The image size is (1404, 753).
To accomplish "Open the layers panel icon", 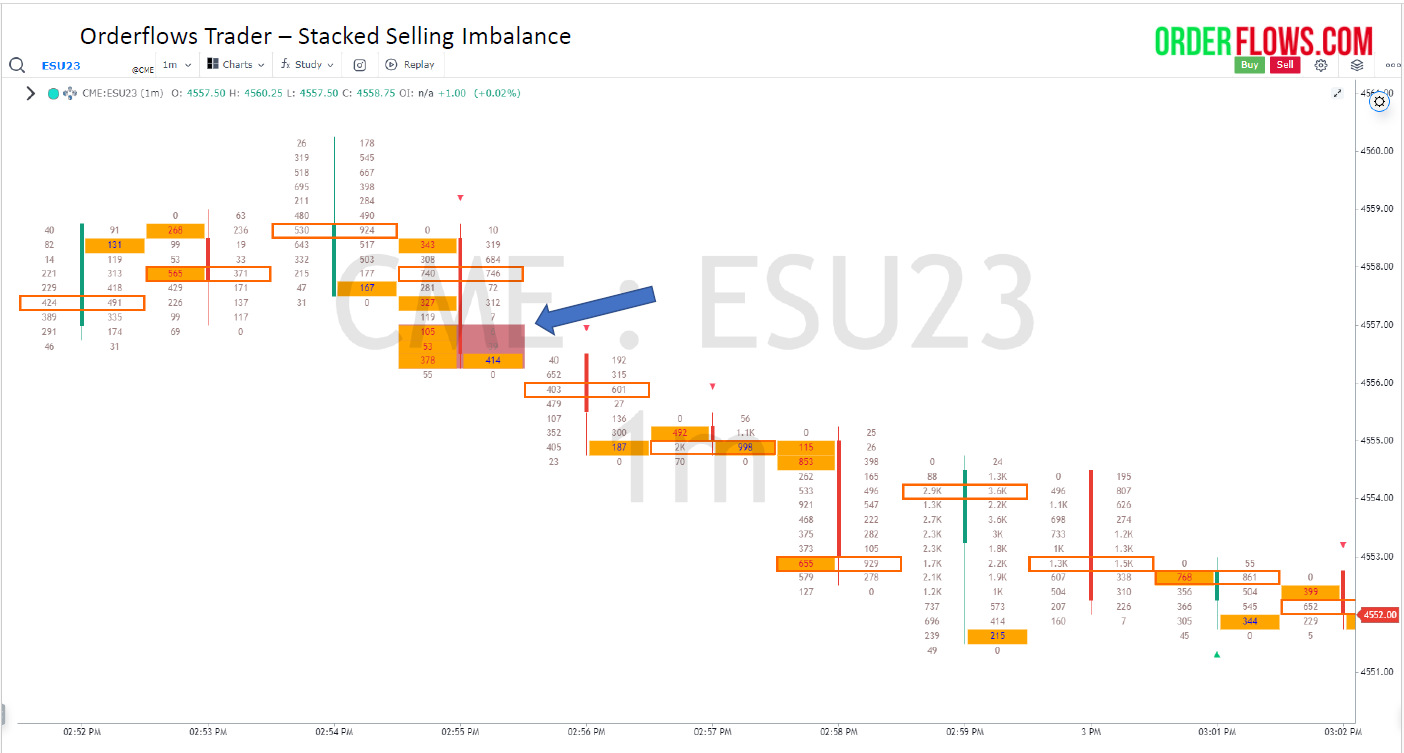I will (x=1357, y=65).
